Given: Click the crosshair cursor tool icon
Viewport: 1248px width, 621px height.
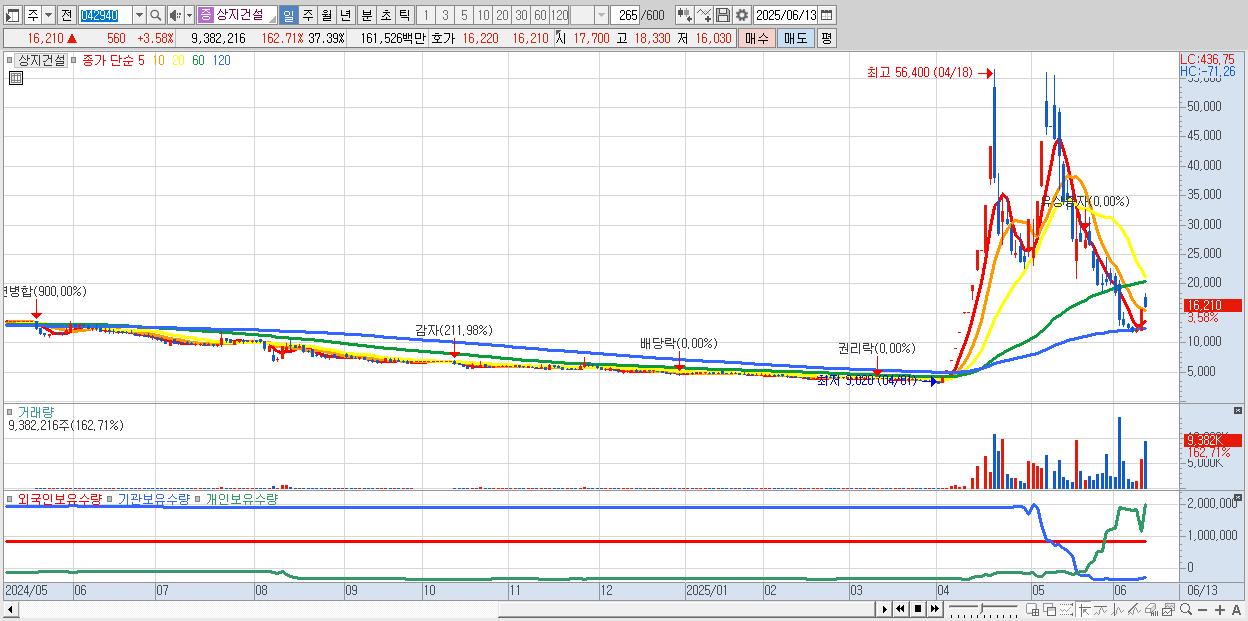Looking at the screenshot, I should 1084,609.
